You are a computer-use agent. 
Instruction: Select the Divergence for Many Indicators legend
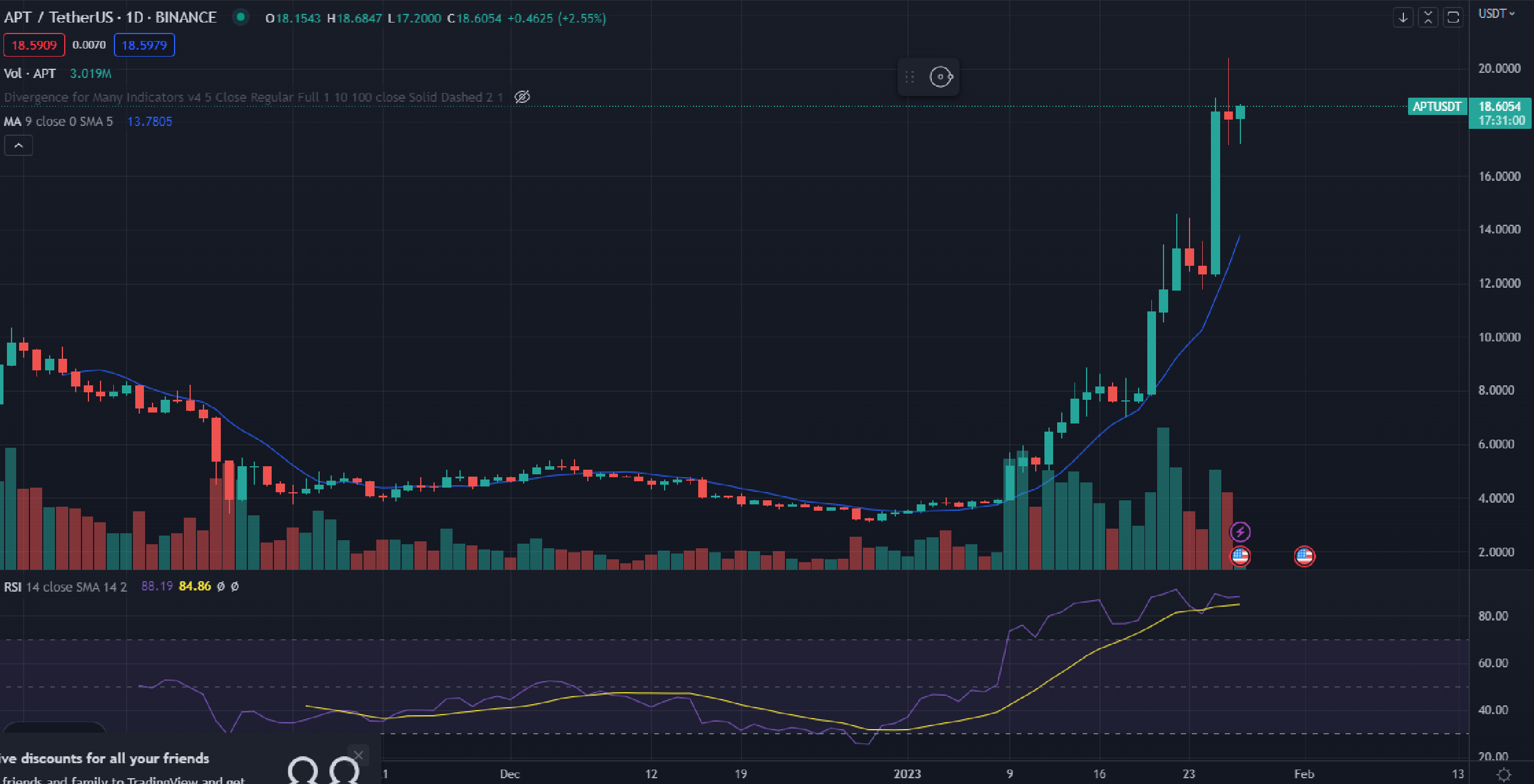(254, 97)
